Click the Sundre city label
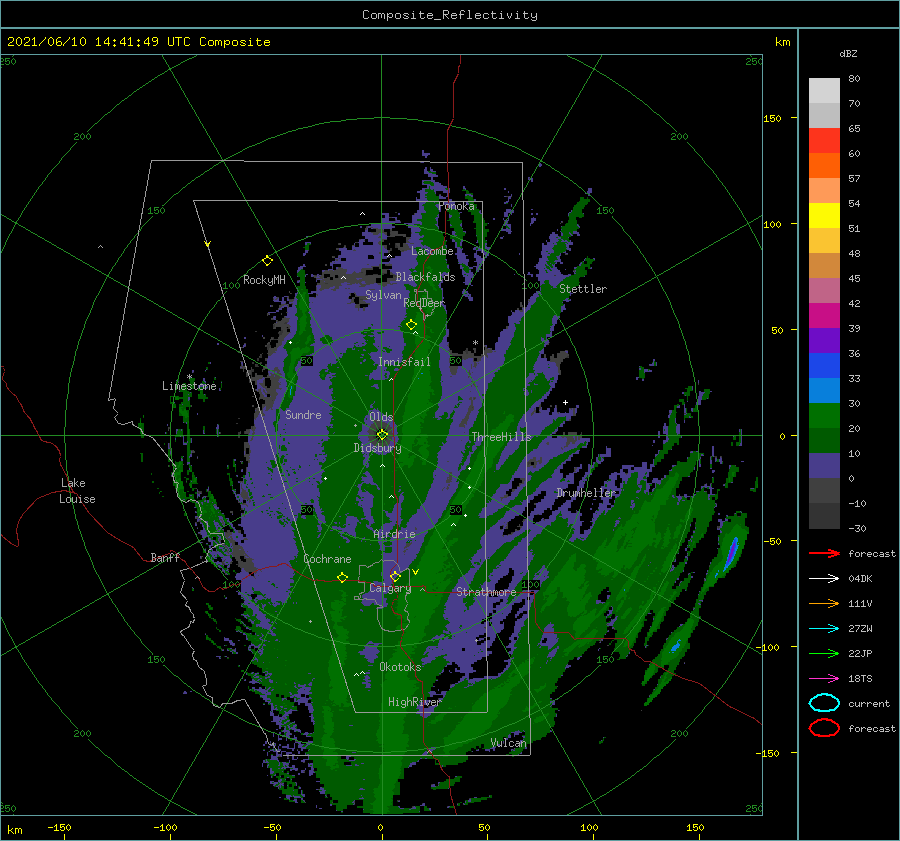Screen dimensions: 900x841 point(303,414)
